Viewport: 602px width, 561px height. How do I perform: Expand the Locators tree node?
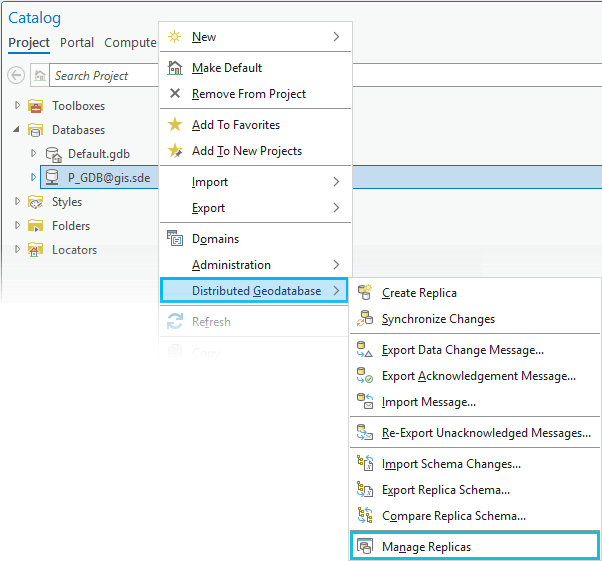[17, 249]
